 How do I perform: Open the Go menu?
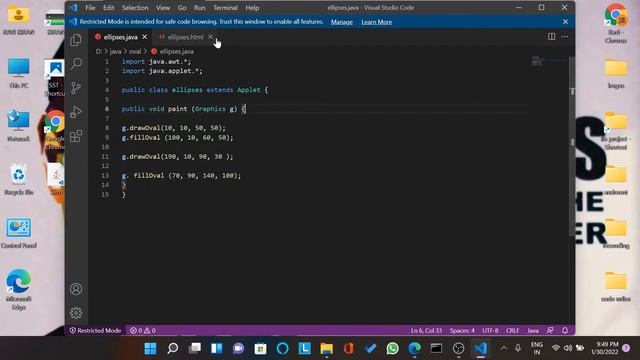[182, 8]
